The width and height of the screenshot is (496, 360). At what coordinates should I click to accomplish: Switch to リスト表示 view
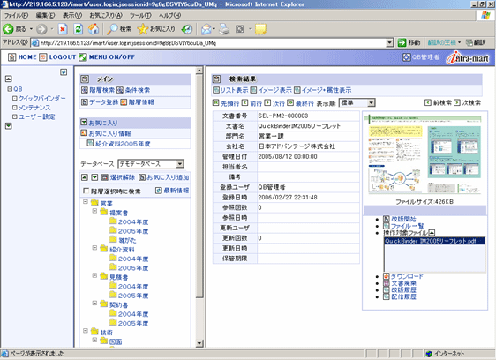231,90
